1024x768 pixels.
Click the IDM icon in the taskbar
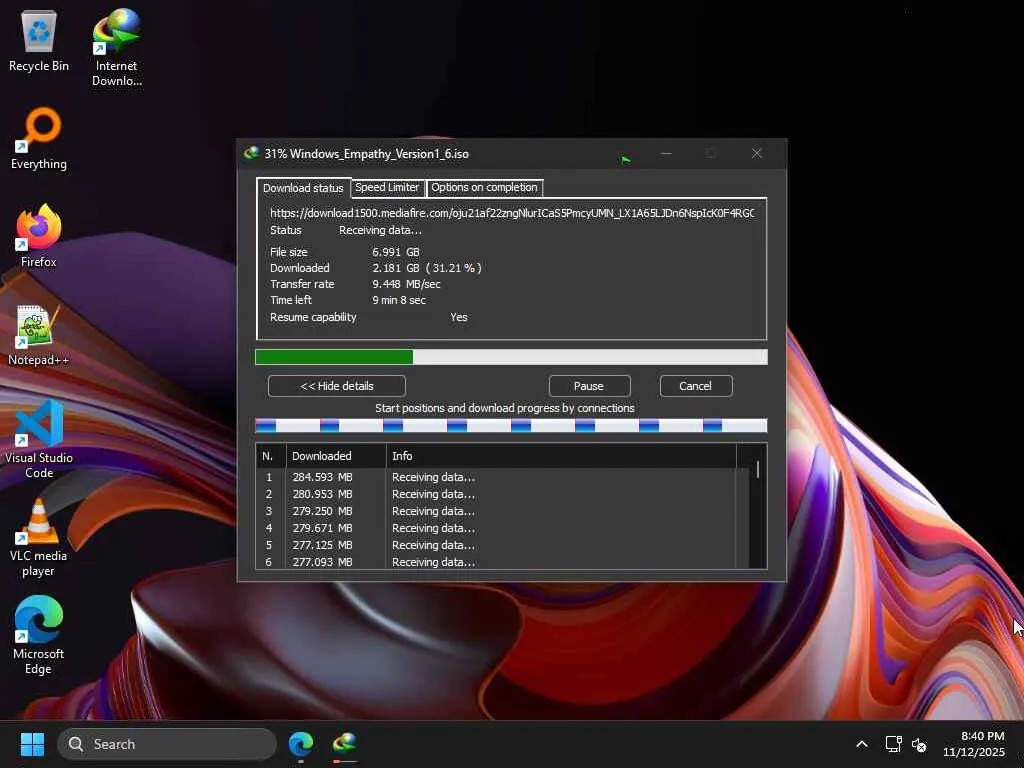(x=345, y=744)
